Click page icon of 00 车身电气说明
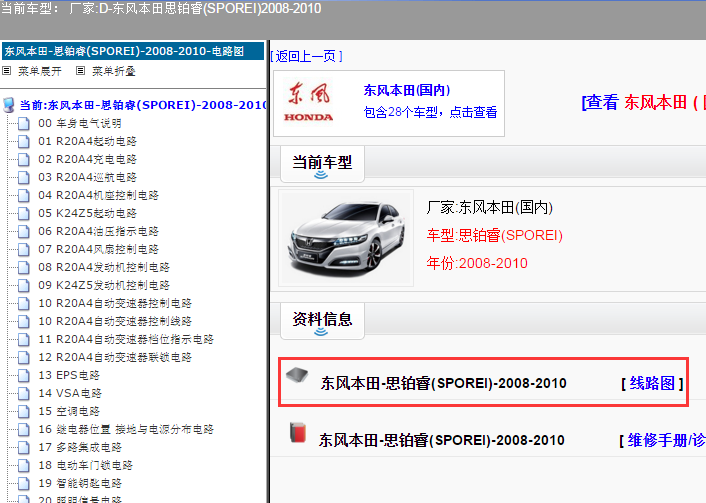 coord(24,123)
